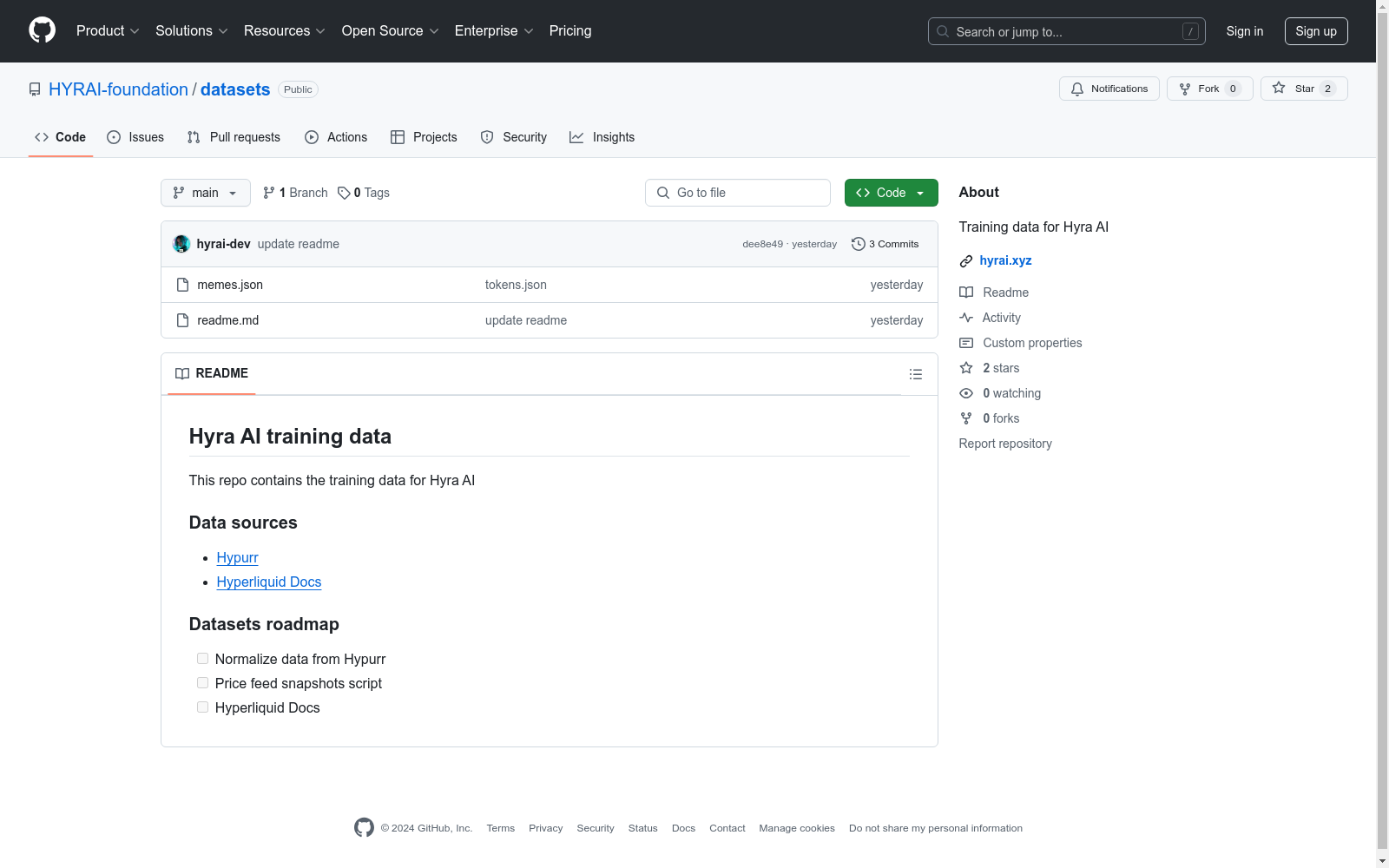Click the slash shortcut key icon in search
1389x868 pixels.
pyautogui.click(x=1190, y=31)
